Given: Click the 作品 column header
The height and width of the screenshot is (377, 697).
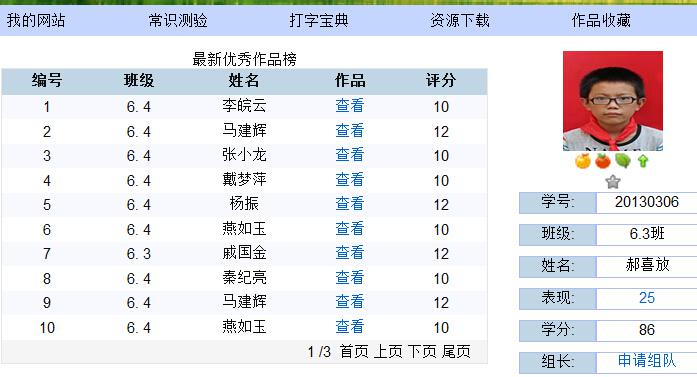Looking at the screenshot, I should 350,81.
